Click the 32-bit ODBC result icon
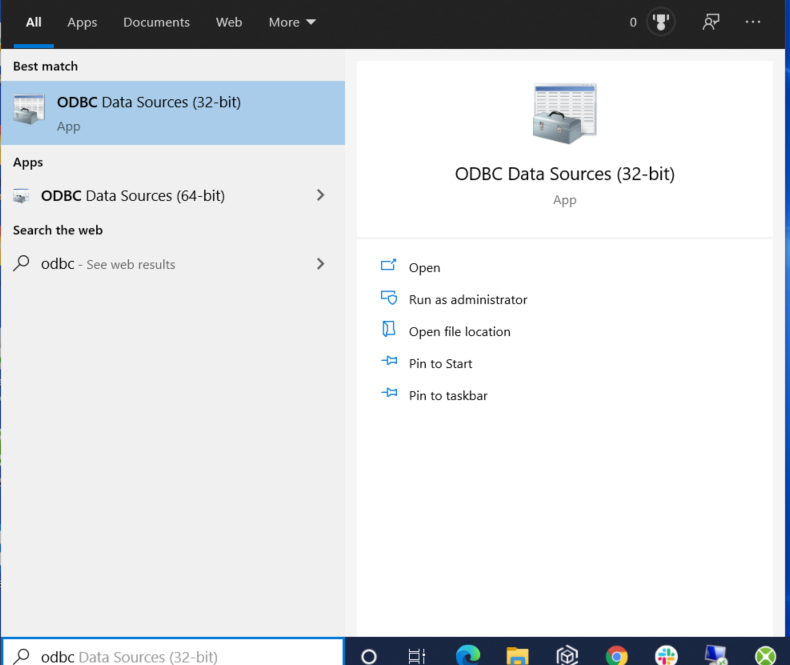 (29, 109)
